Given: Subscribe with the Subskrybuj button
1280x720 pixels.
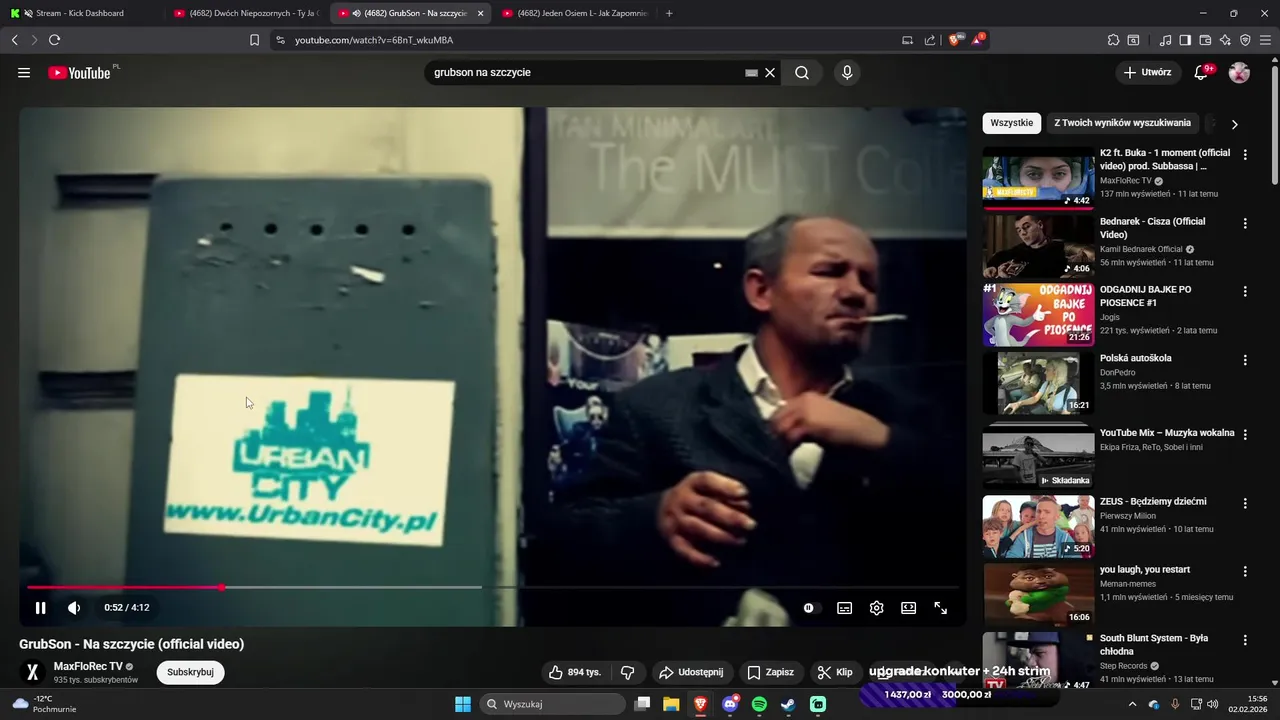Looking at the screenshot, I should tap(191, 672).
